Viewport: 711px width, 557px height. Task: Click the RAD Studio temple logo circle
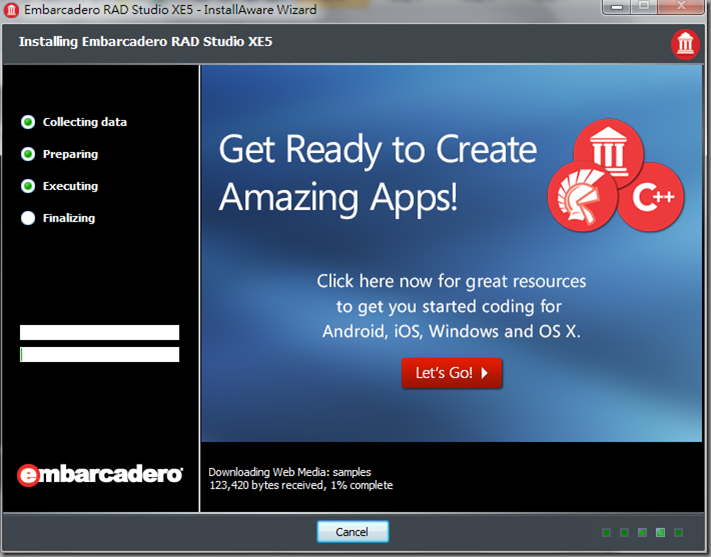[x=609, y=151]
